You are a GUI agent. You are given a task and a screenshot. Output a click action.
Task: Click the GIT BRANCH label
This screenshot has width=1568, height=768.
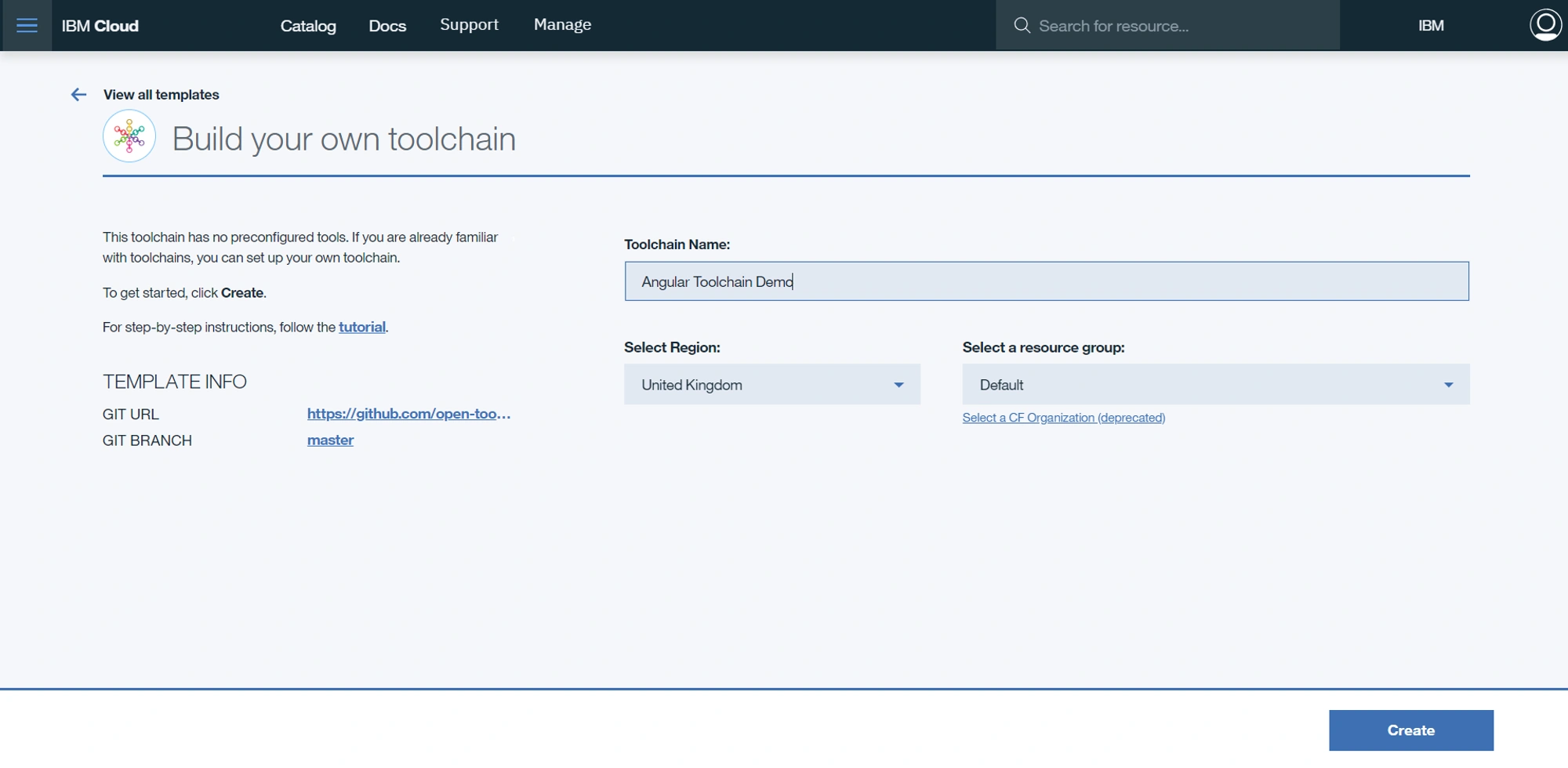(147, 440)
